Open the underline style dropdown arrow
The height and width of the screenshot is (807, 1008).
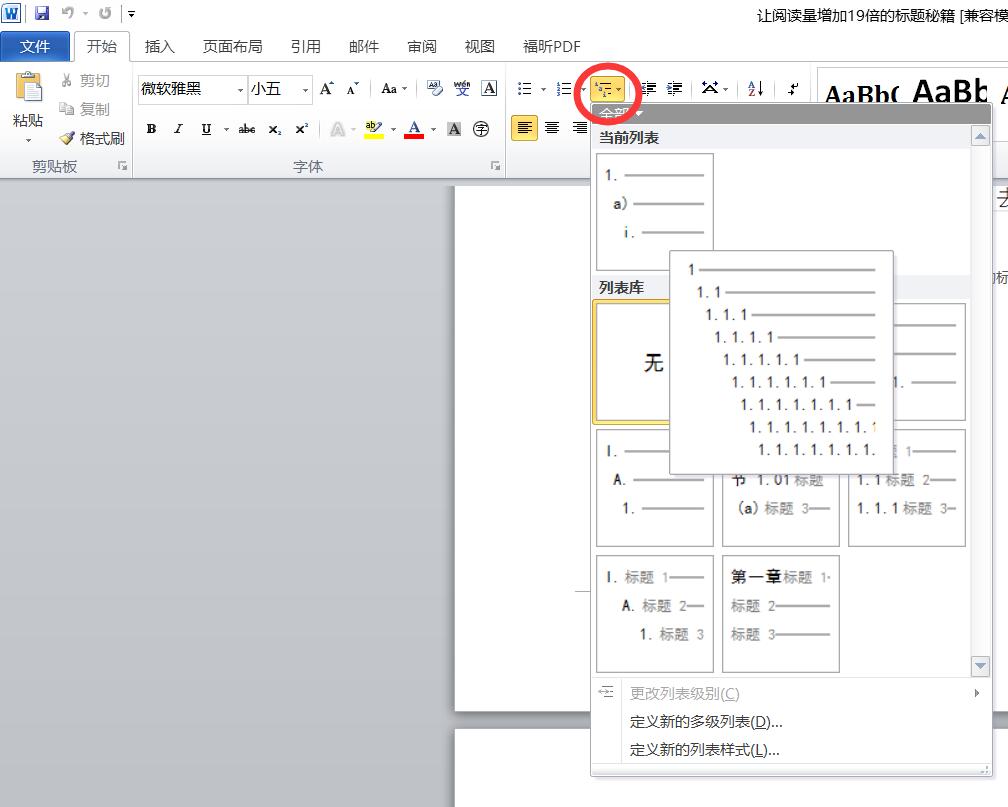227,129
